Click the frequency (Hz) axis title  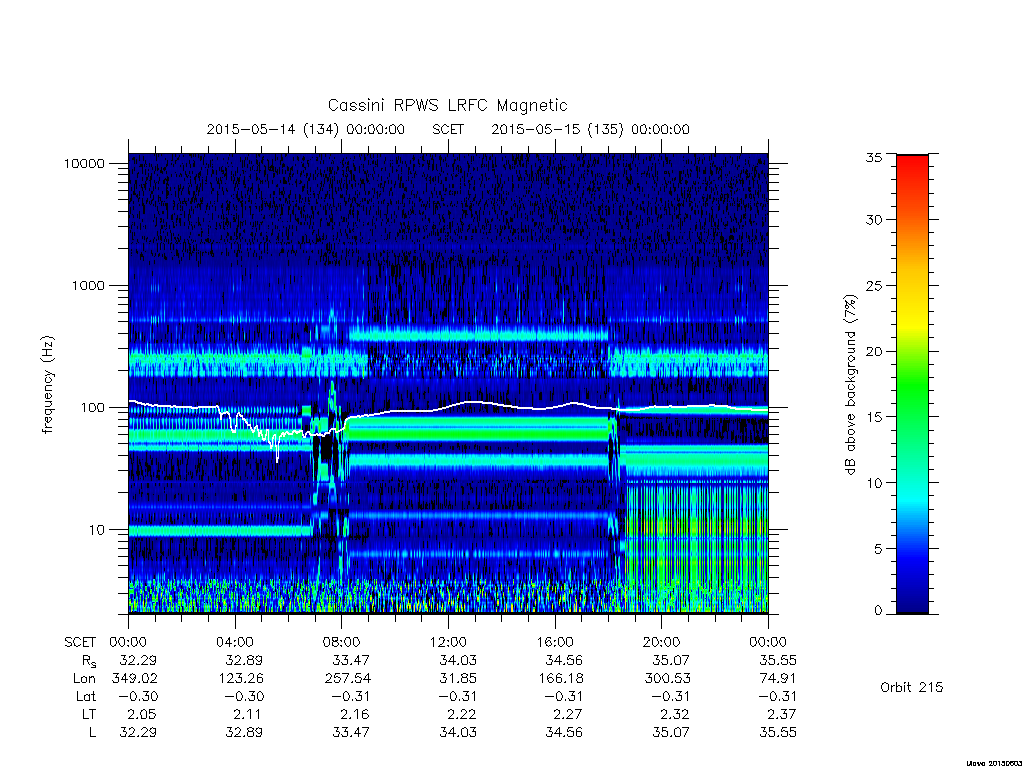click(x=47, y=385)
